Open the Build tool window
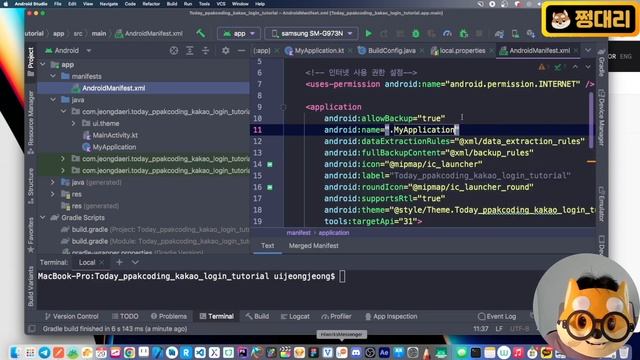The height and width of the screenshot is (360, 640). (258, 316)
